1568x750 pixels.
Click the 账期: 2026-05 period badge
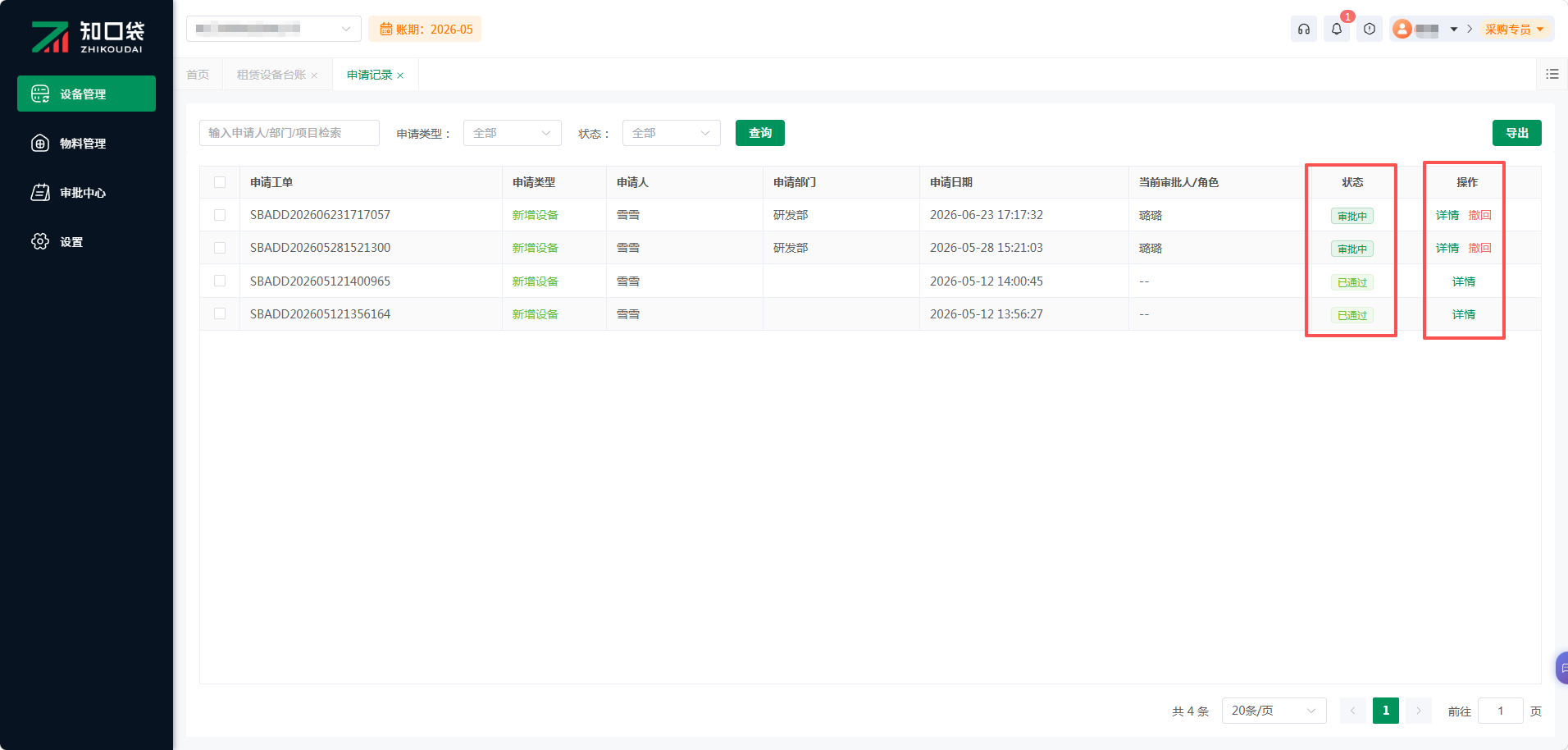425,30
